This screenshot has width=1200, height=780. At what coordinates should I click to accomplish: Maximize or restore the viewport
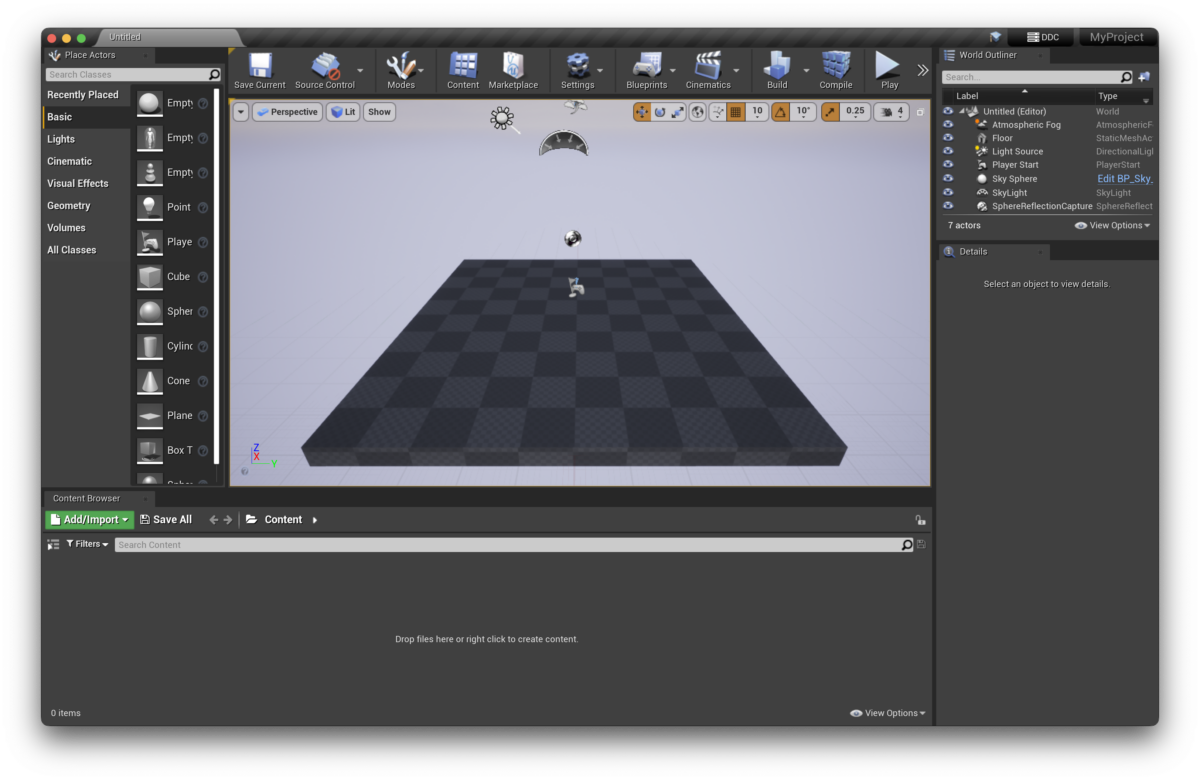pyautogui.click(x=920, y=112)
